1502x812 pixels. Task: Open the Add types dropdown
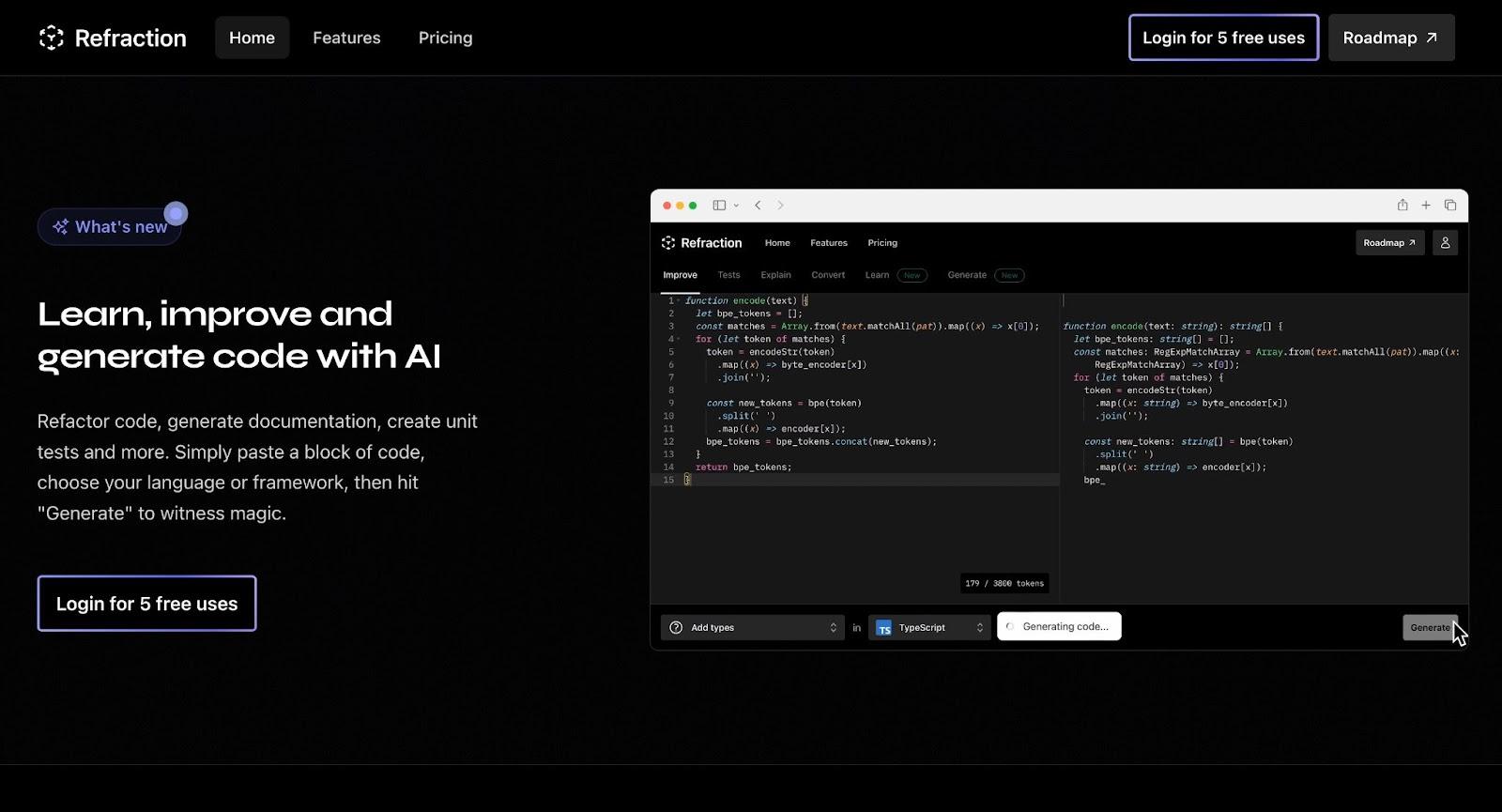click(753, 628)
